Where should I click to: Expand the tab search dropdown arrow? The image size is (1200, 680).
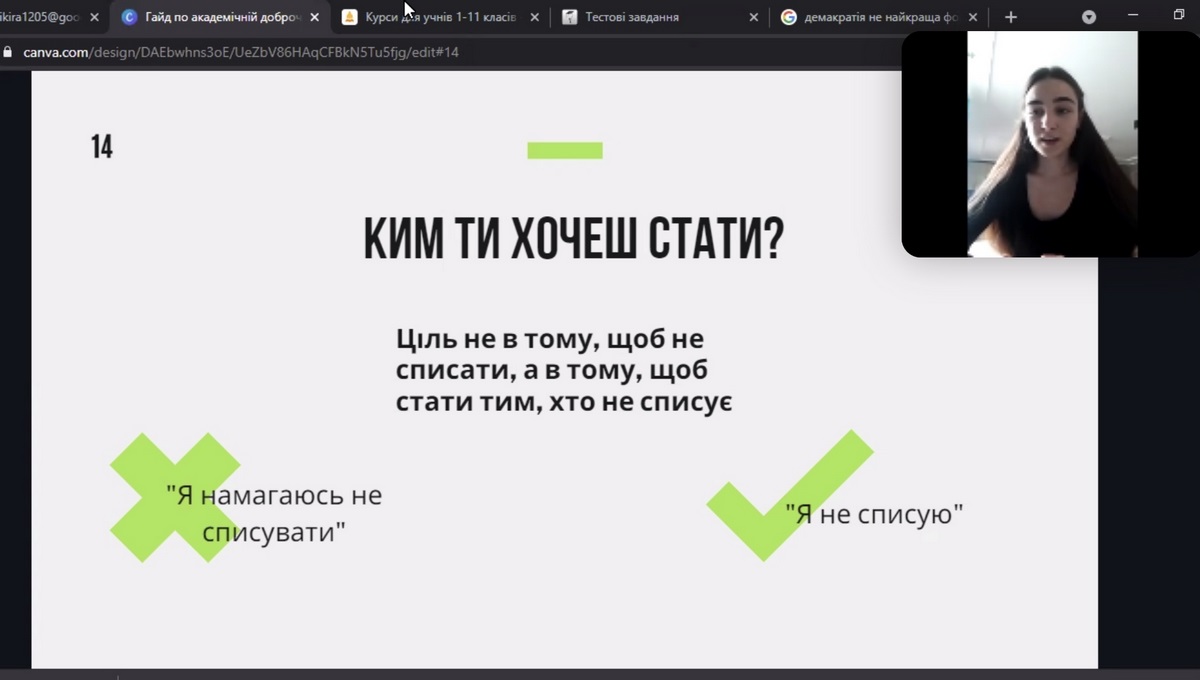(1089, 17)
